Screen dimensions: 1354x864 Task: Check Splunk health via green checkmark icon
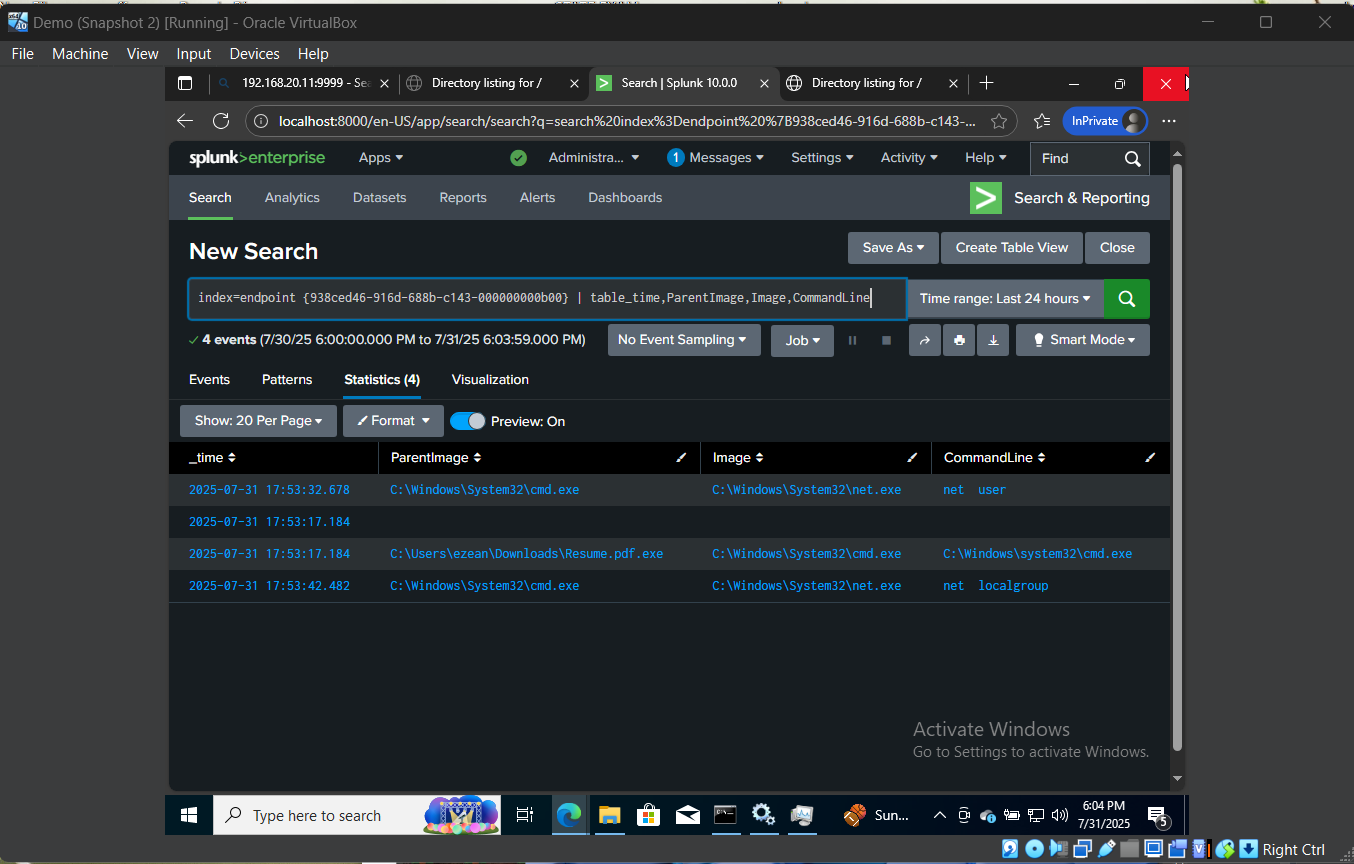tap(518, 157)
